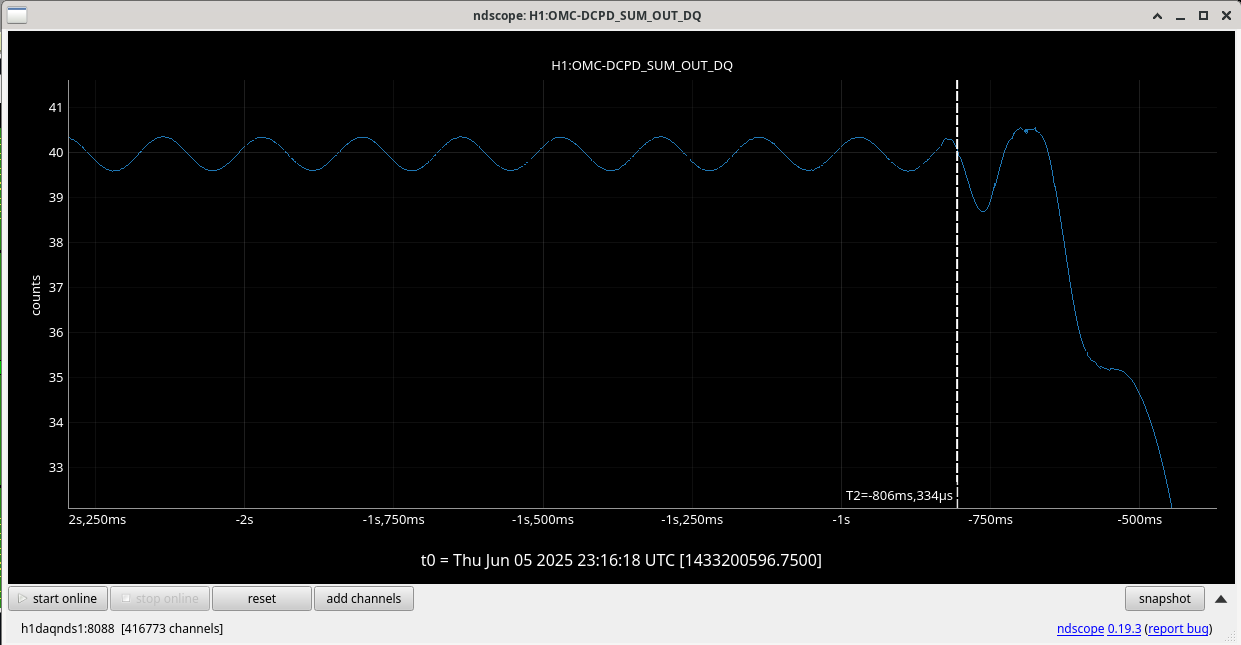Click the 35 y-axis tick label
Viewport: 1241px width, 645px height.
[x=56, y=378]
